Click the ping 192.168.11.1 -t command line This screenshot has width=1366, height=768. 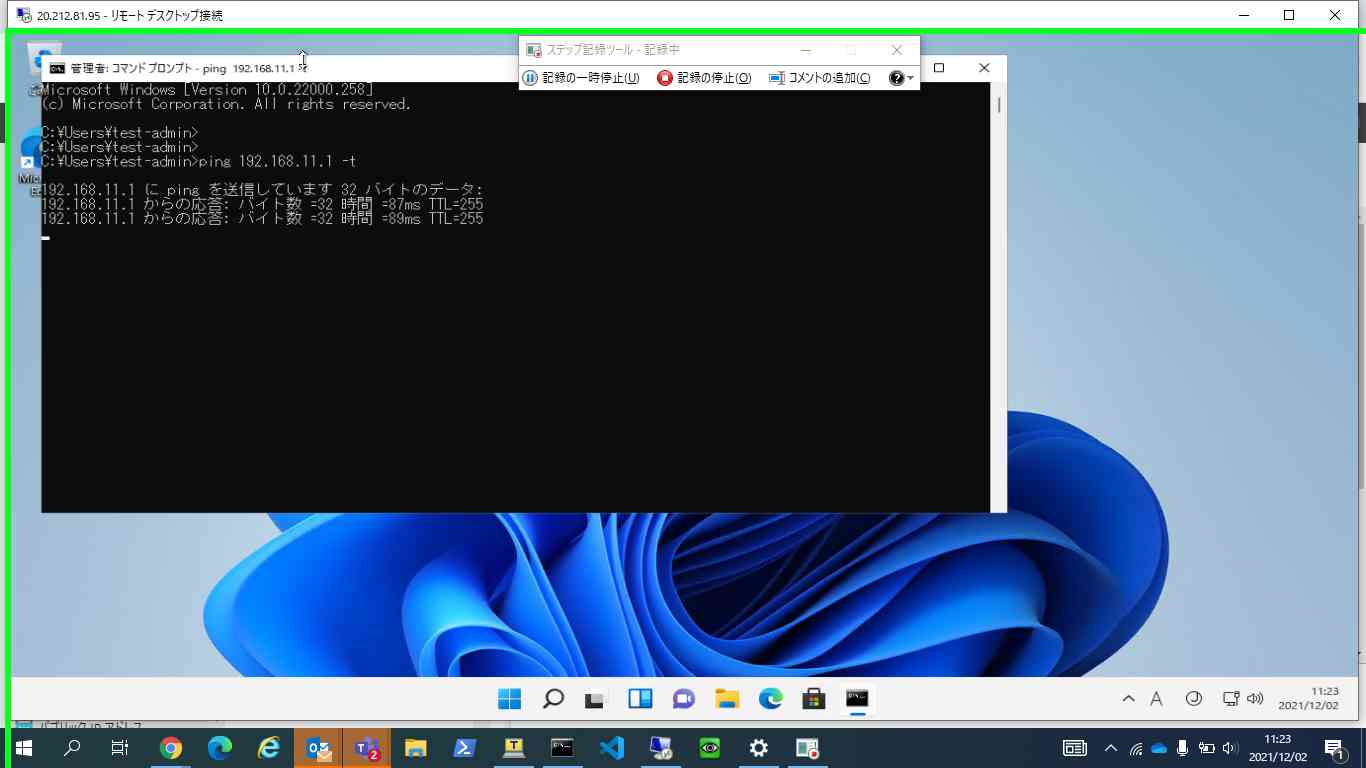[x=199, y=161]
